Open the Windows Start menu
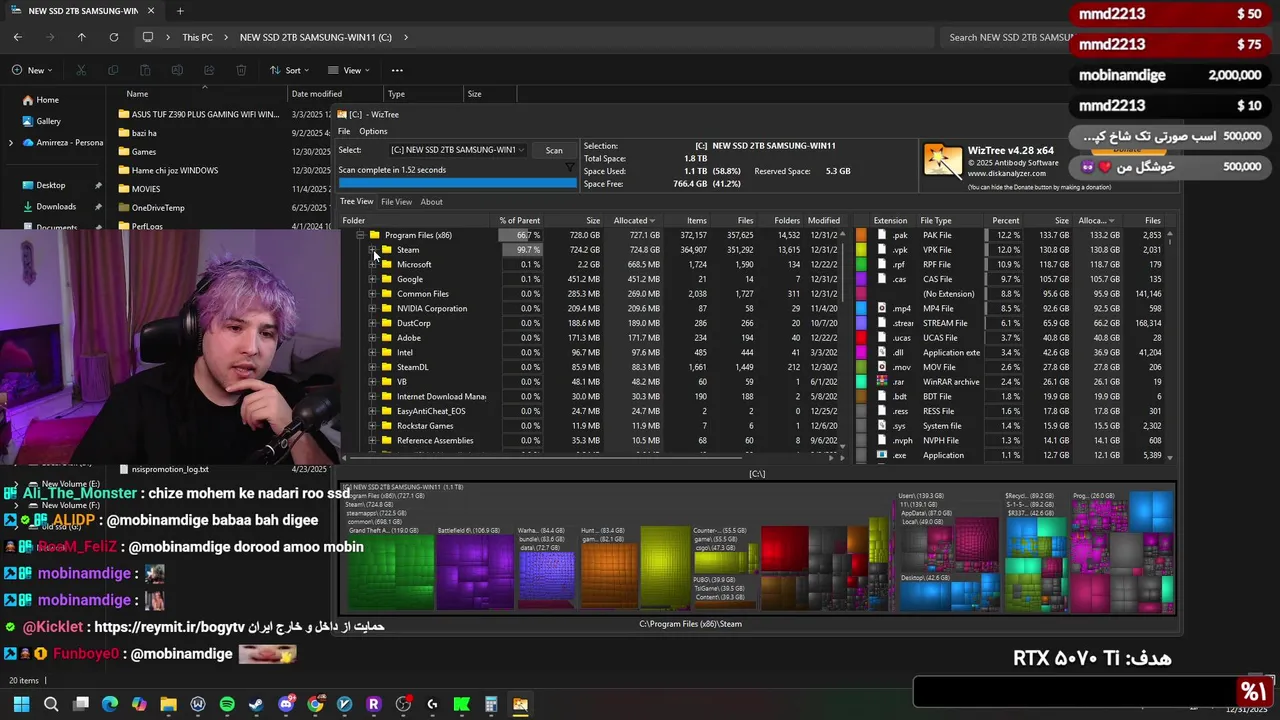The width and height of the screenshot is (1280, 720). coord(20,704)
